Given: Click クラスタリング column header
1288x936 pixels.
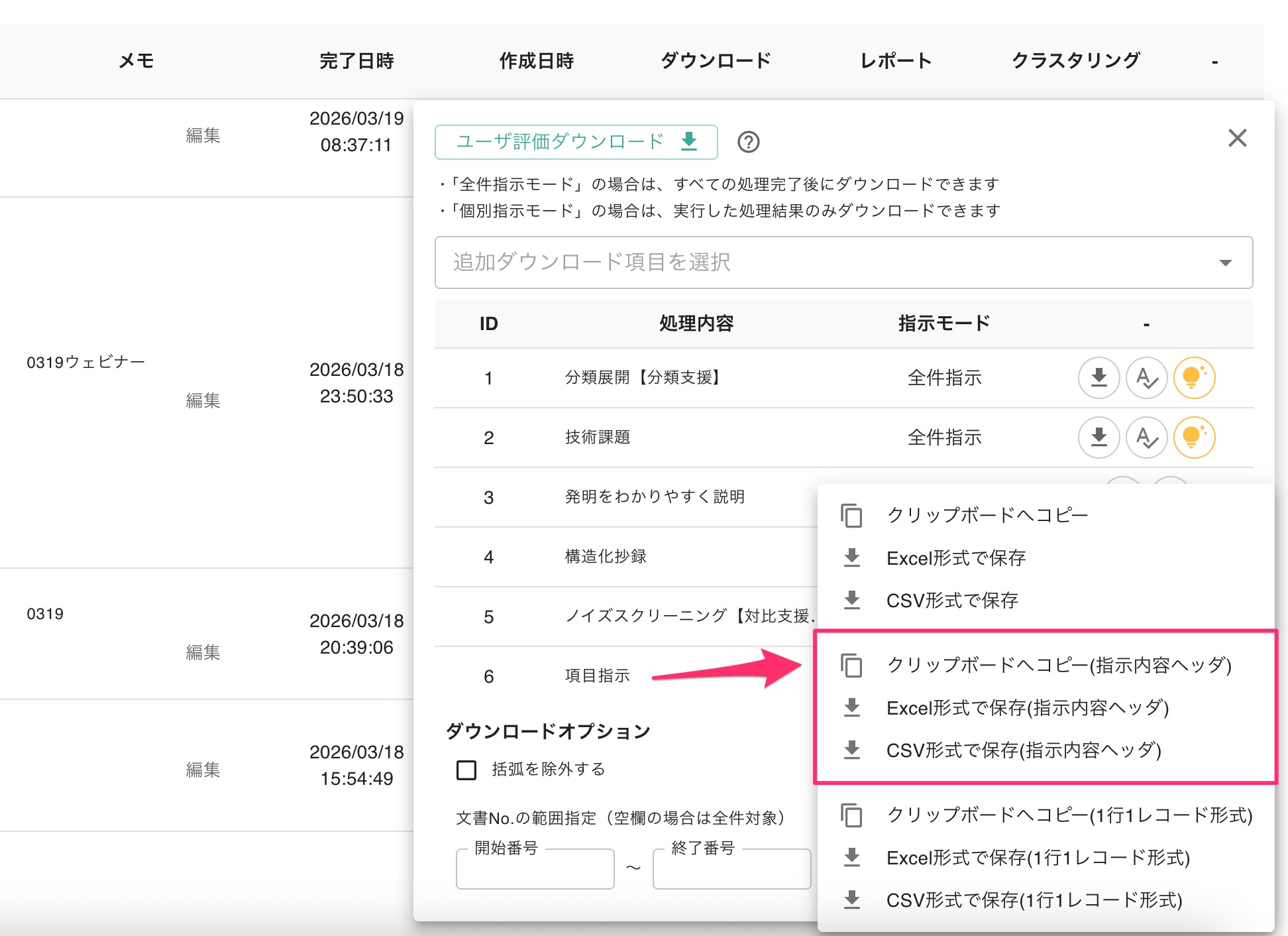Looking at the screenshot, I should (x=1075, y=61).
